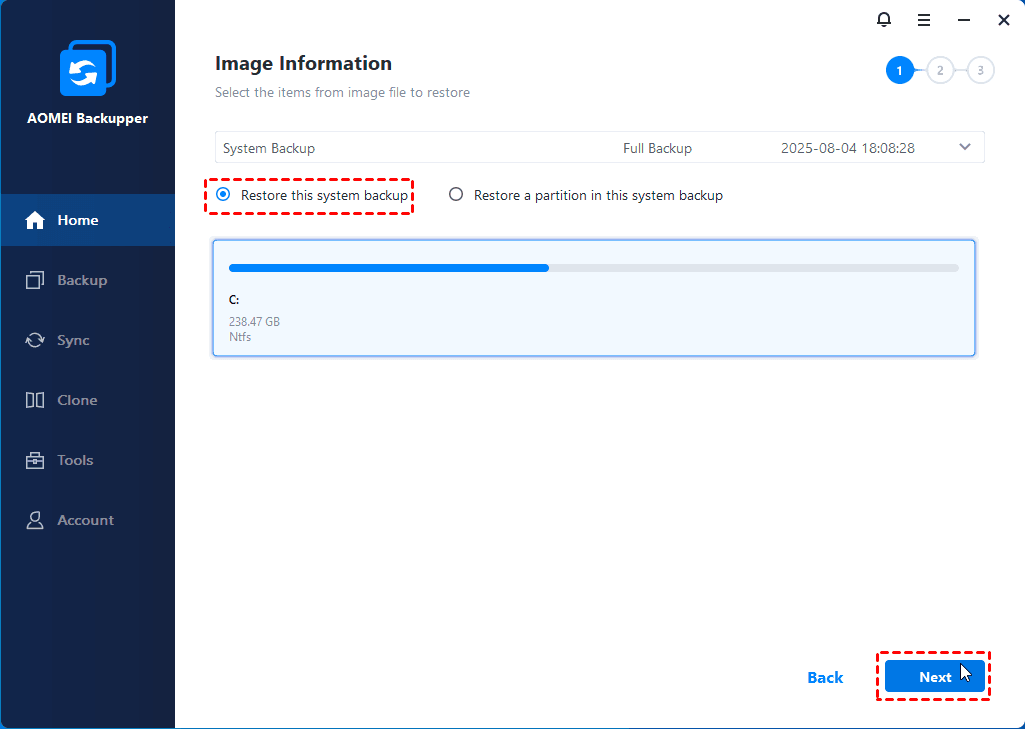The width and height of the screenshot is (1025, 729).
Task: Click the Account person icon in sidebar
Action: pos(35,520)
